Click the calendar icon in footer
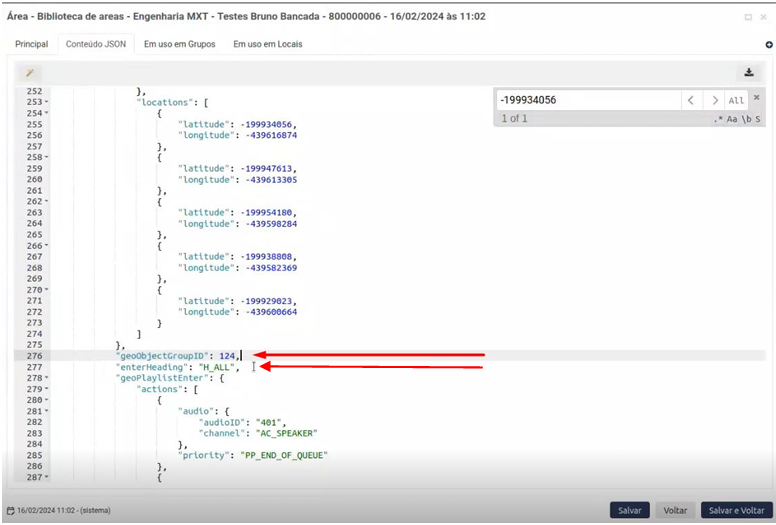Image resolution: width=776 pixels, height=525 pixels. click(x=10, y=510)
